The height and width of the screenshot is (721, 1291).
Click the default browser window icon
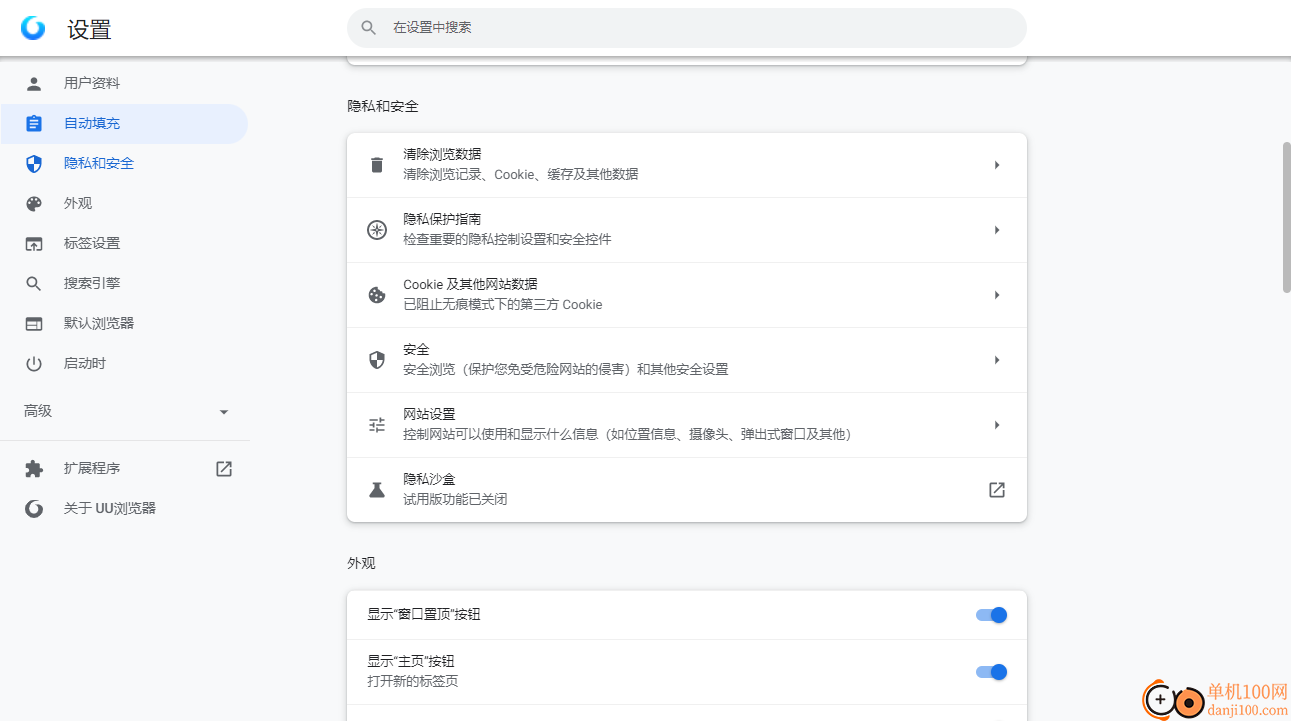coord(34,323)
